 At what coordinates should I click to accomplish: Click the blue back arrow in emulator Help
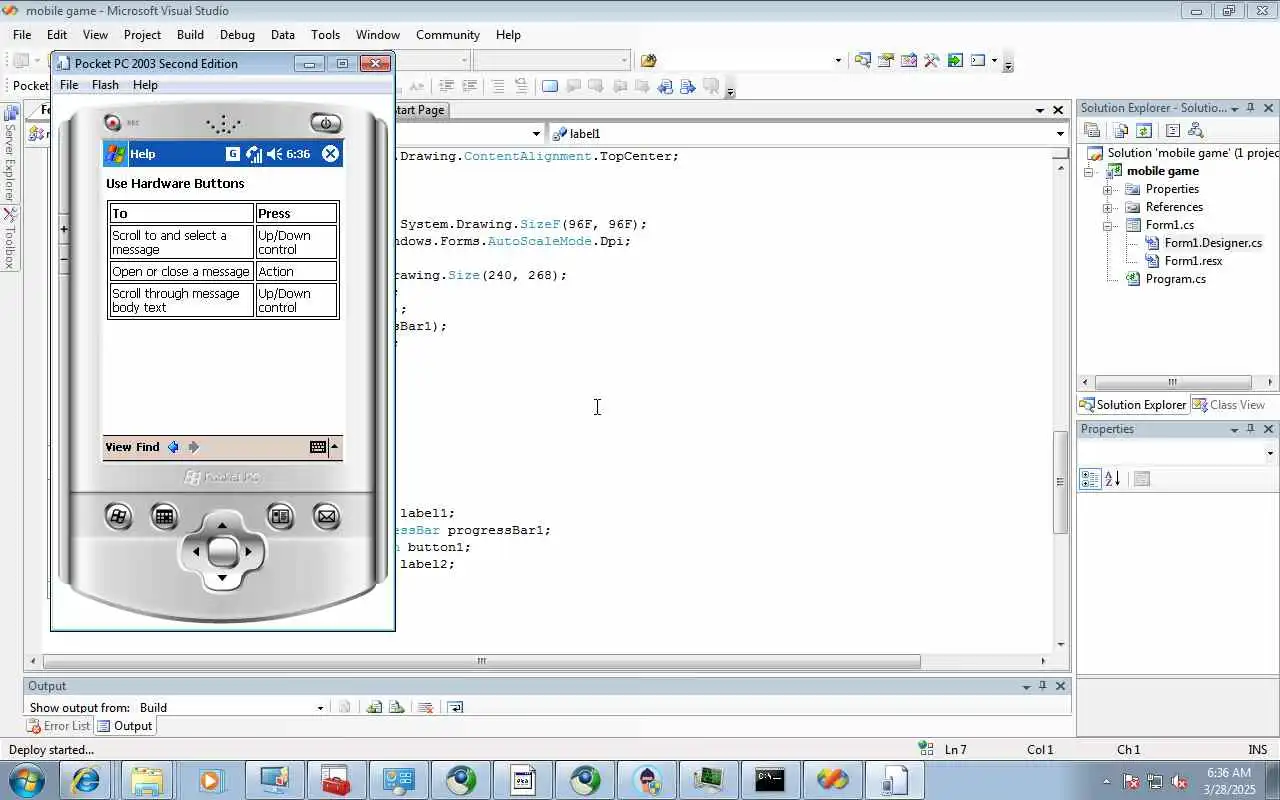[x=173, y=447]
